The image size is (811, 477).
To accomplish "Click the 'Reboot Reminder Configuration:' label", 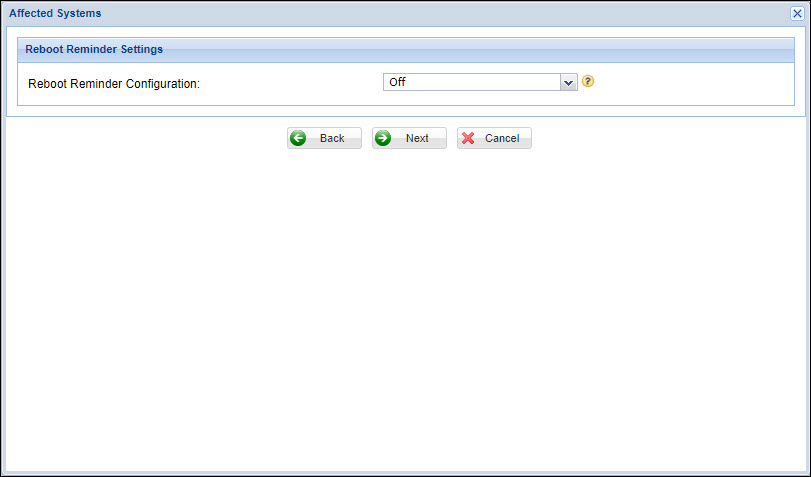I will (114, 84).
